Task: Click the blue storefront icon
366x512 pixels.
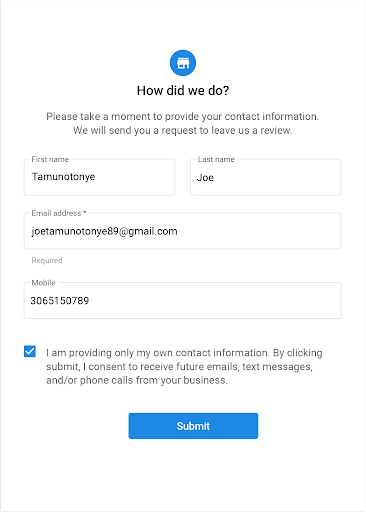Action: 183,63
